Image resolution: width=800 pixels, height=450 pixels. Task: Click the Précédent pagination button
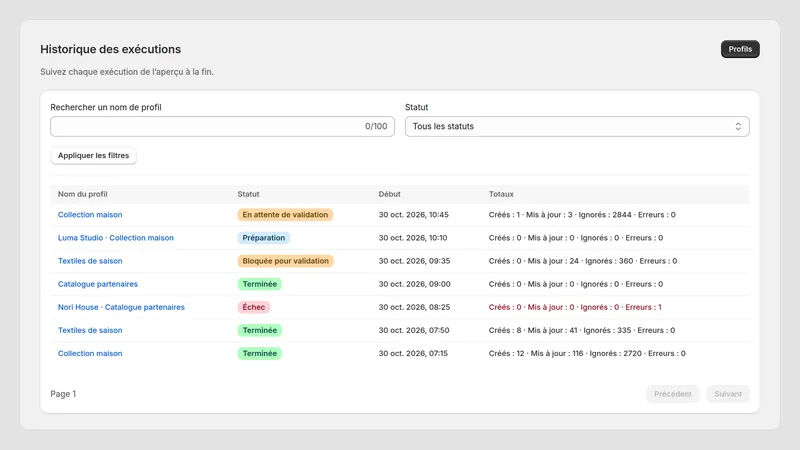[x=672, y=394]
